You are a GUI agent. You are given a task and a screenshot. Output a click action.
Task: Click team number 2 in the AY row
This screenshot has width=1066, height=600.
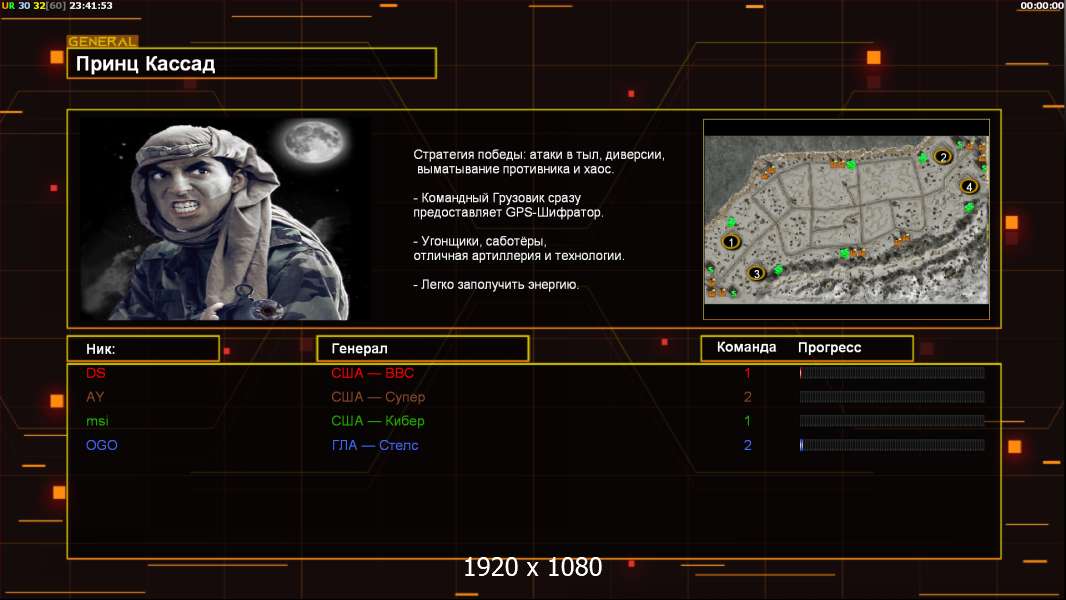748,397
